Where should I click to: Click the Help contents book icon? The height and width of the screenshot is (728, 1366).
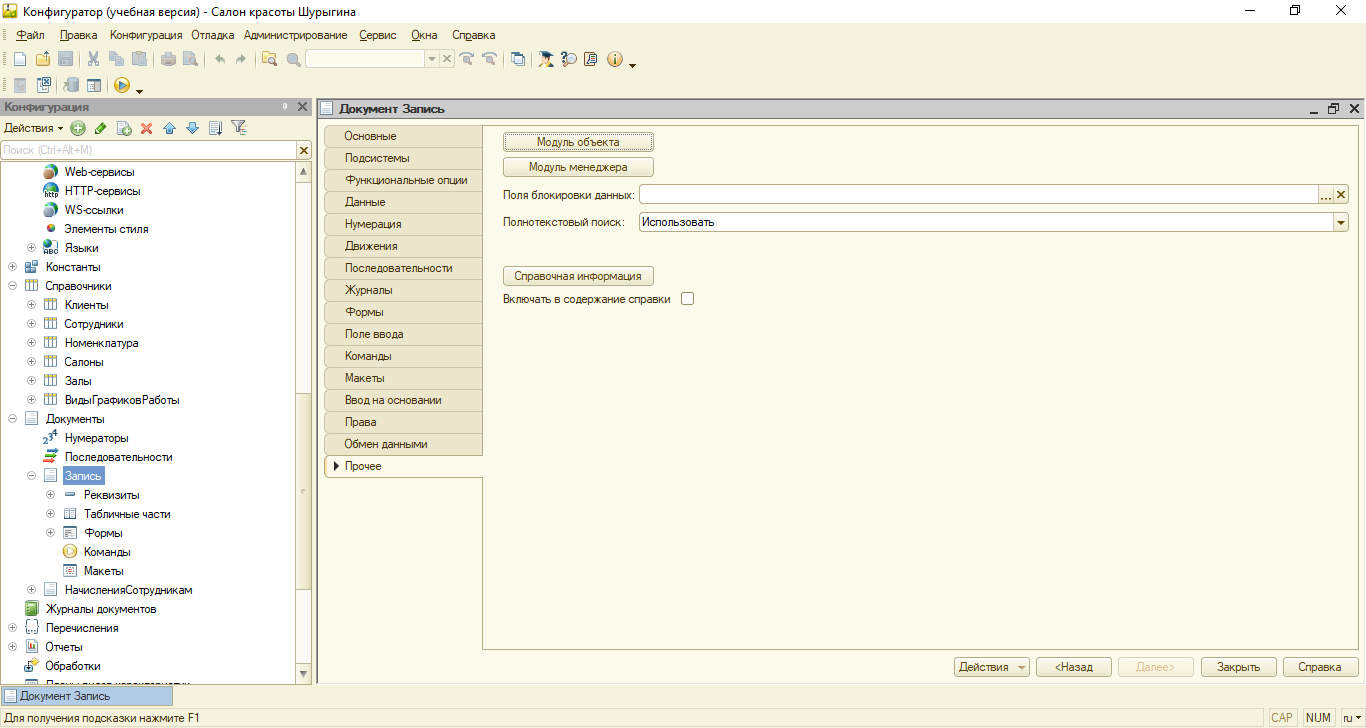(591, 59)
